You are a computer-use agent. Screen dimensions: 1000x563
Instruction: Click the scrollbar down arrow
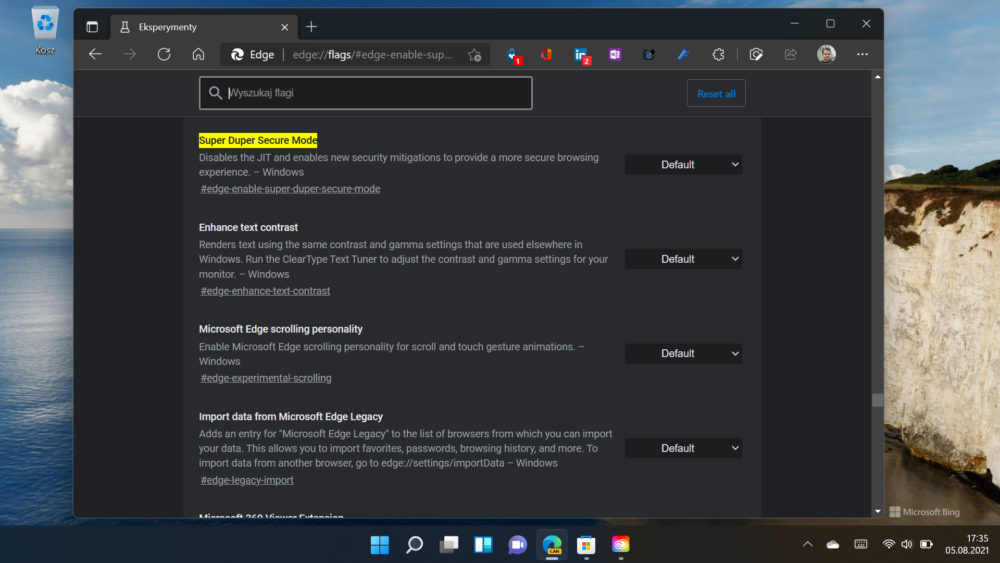point(878,511)
